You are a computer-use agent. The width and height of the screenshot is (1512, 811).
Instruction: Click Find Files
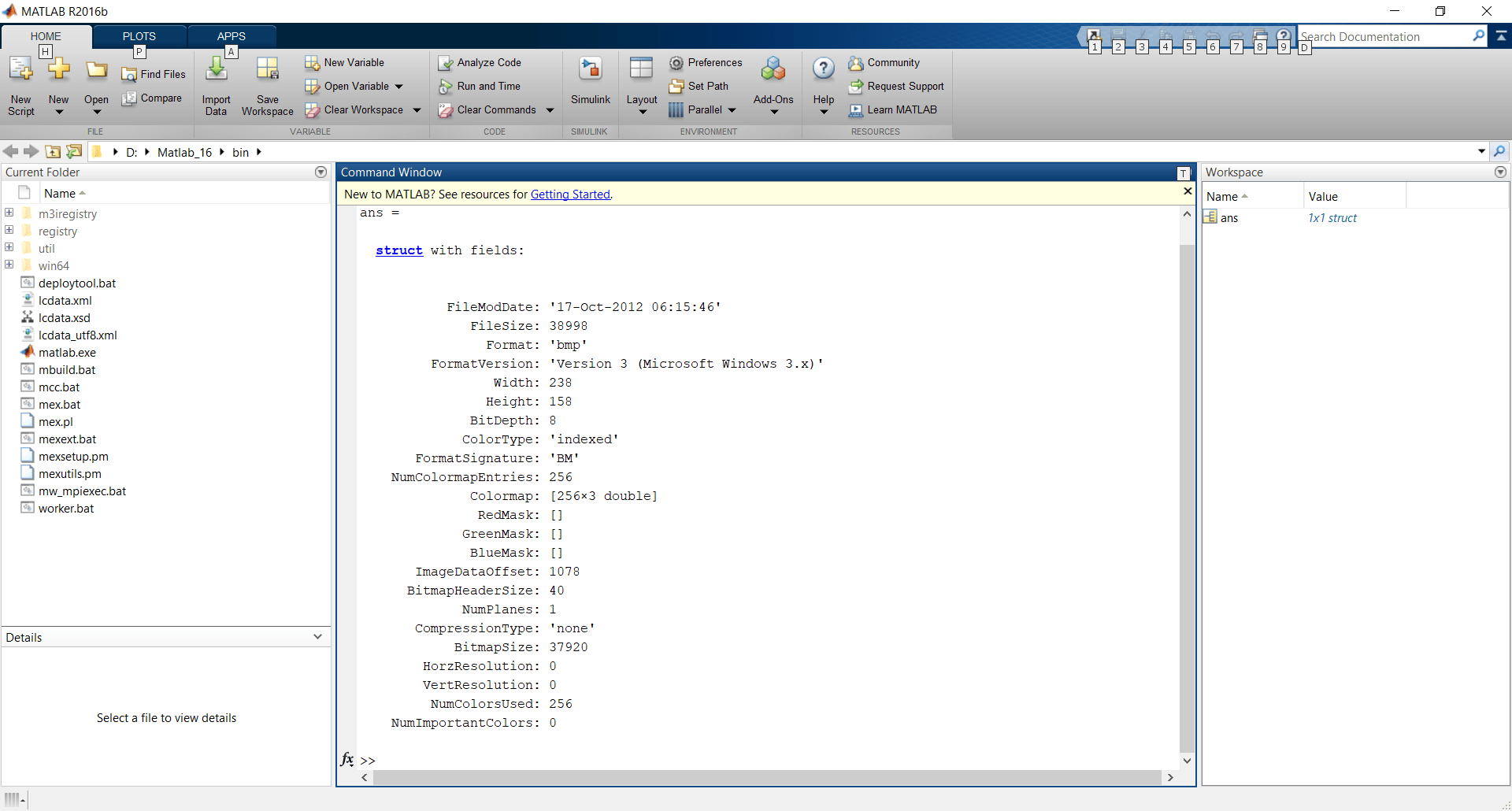[x=154, y=74]
